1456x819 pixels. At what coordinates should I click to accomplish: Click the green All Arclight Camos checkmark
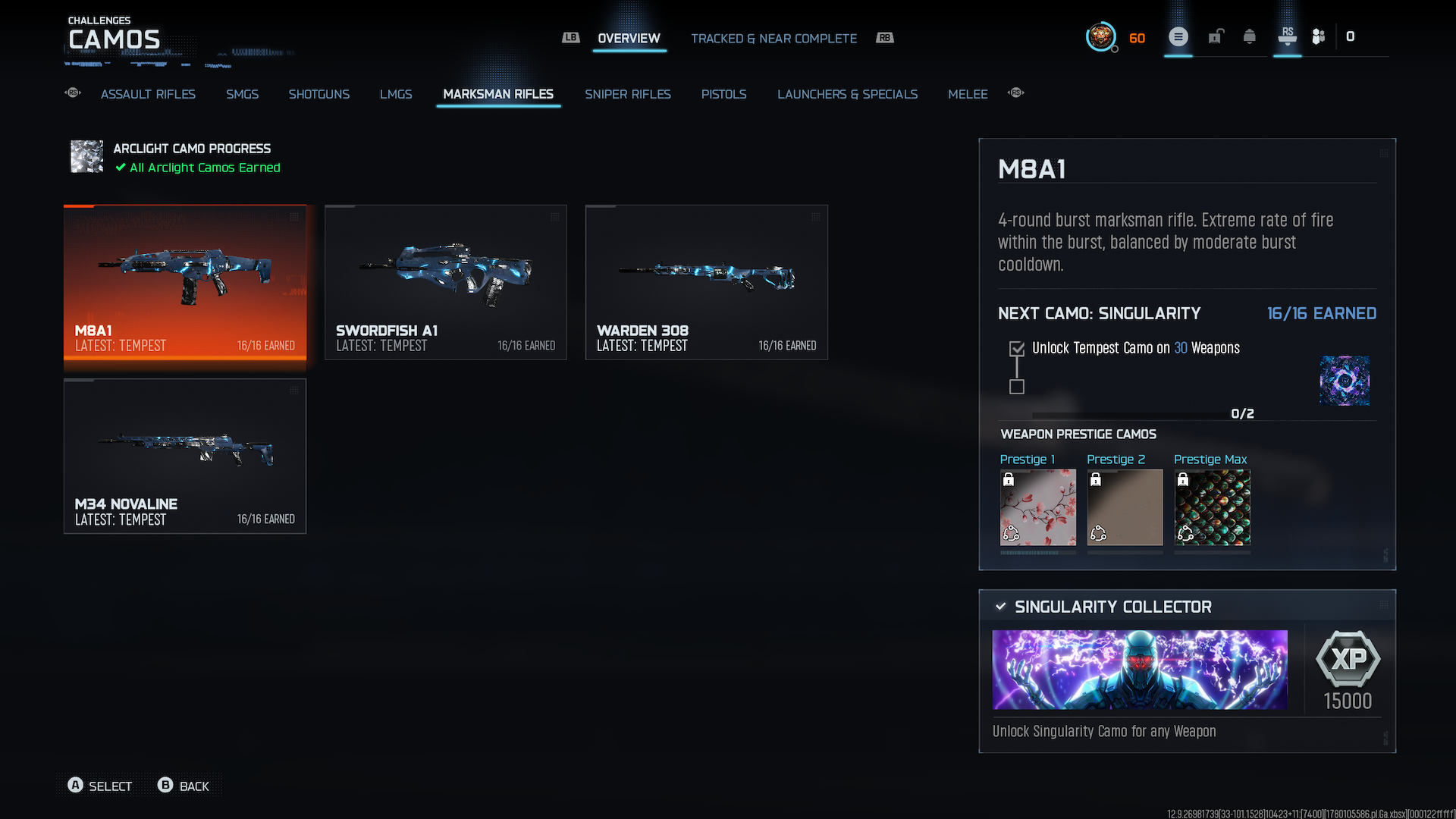point(121,168)
